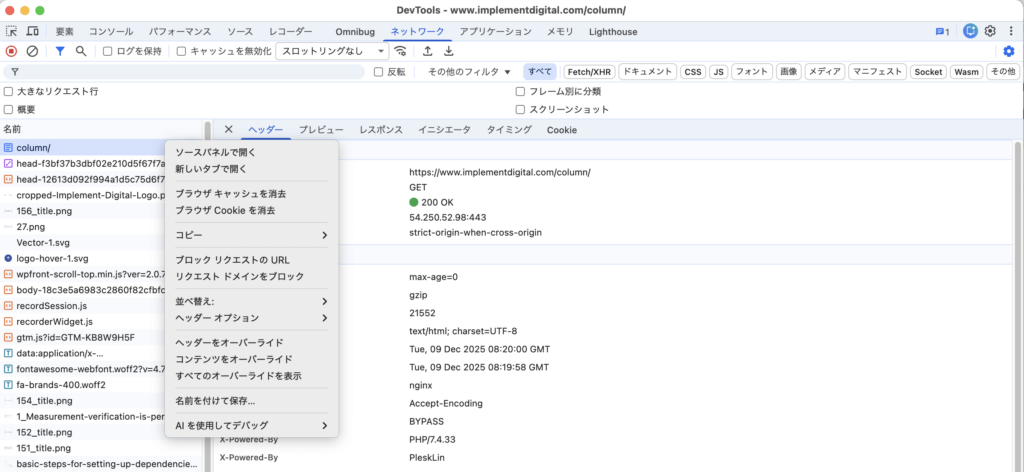Expand the コピー submenu in context menu

pyautogui.click(x=251, y=235)
